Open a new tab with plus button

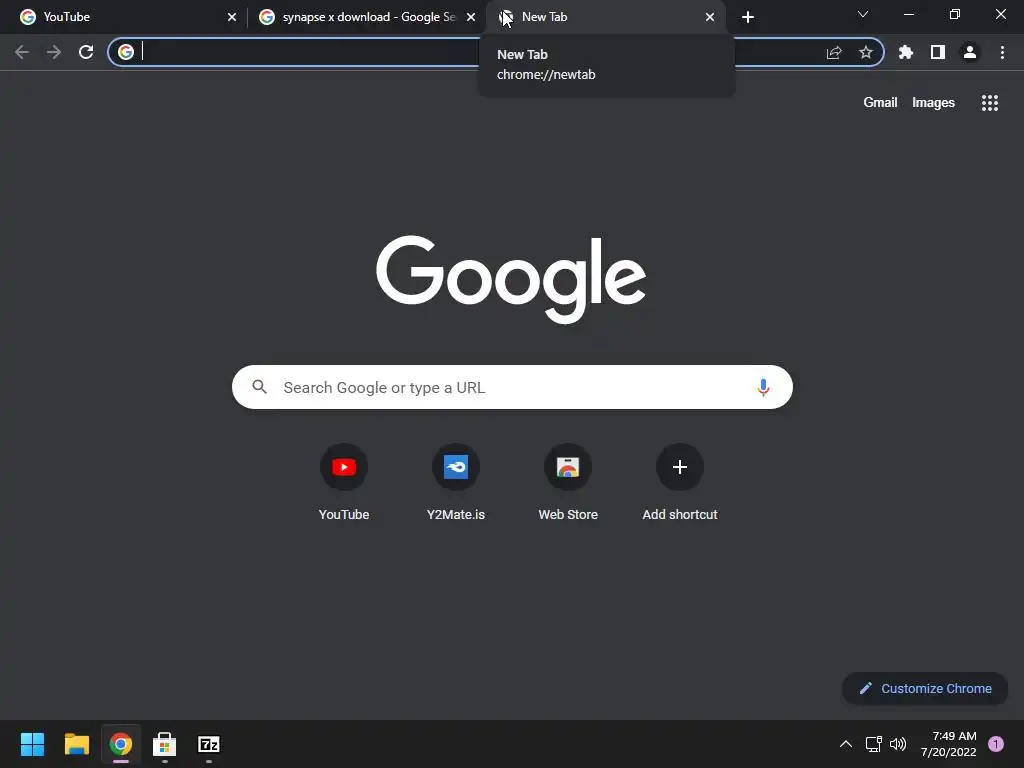[x=748, y=17]
